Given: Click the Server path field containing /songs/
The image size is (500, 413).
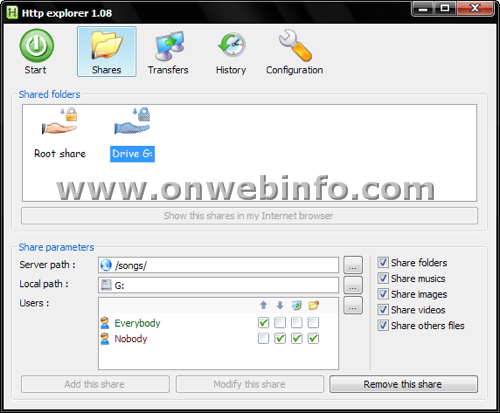Looking at the screenshot, I should coord(218,265).
